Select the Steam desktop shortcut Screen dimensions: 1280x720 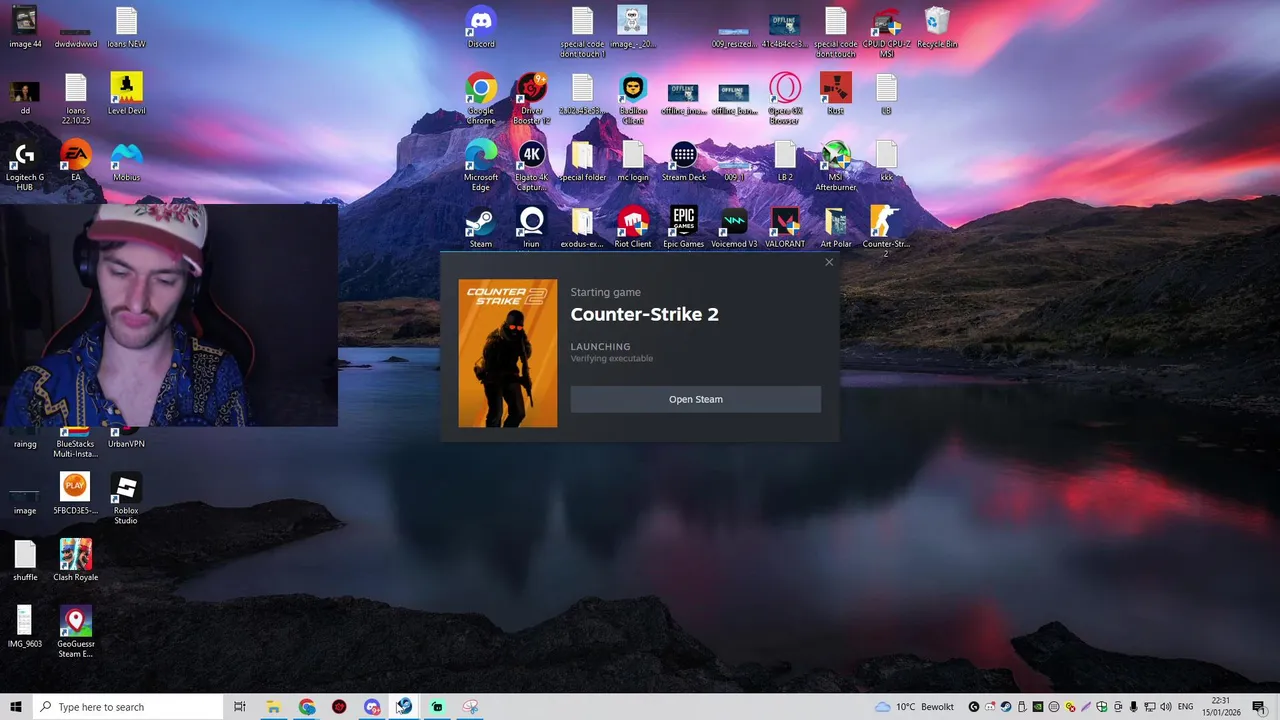481,227
